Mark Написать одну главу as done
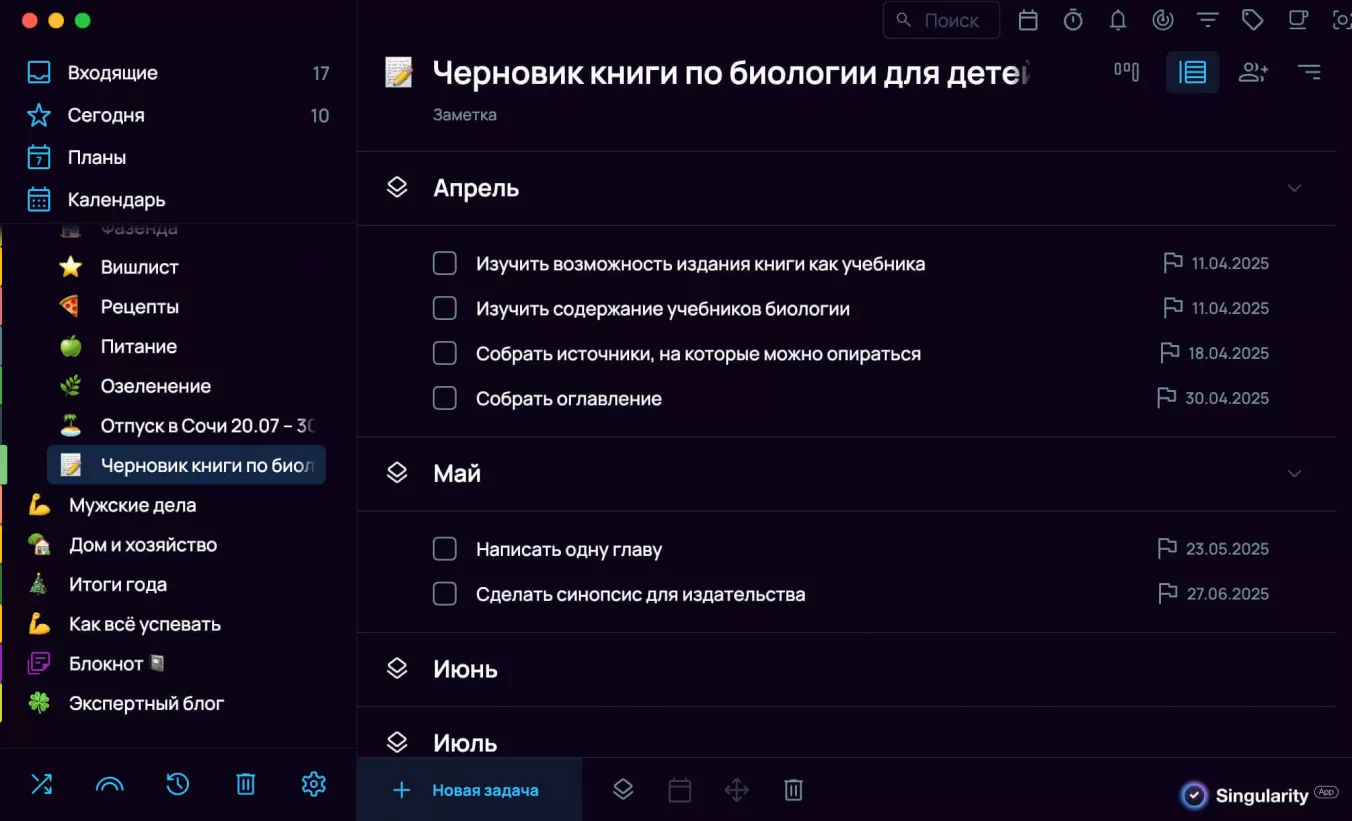 (445, 549)
